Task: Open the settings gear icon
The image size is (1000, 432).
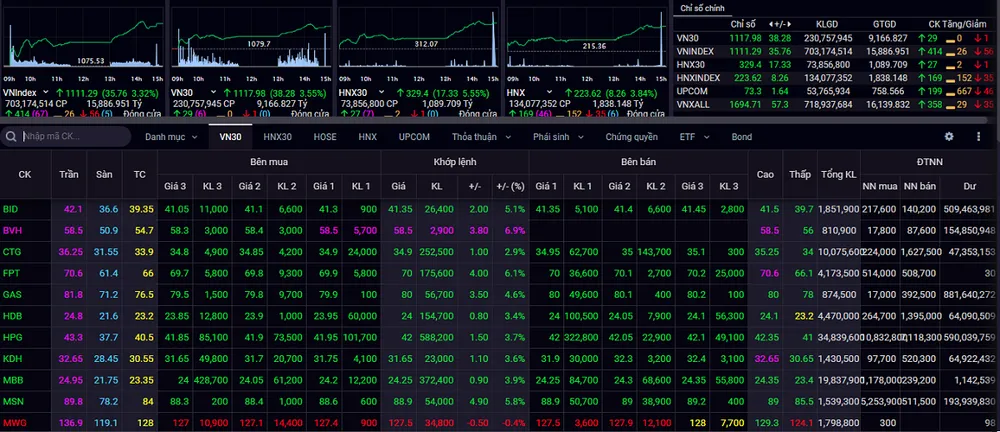Action: point(949,136)
